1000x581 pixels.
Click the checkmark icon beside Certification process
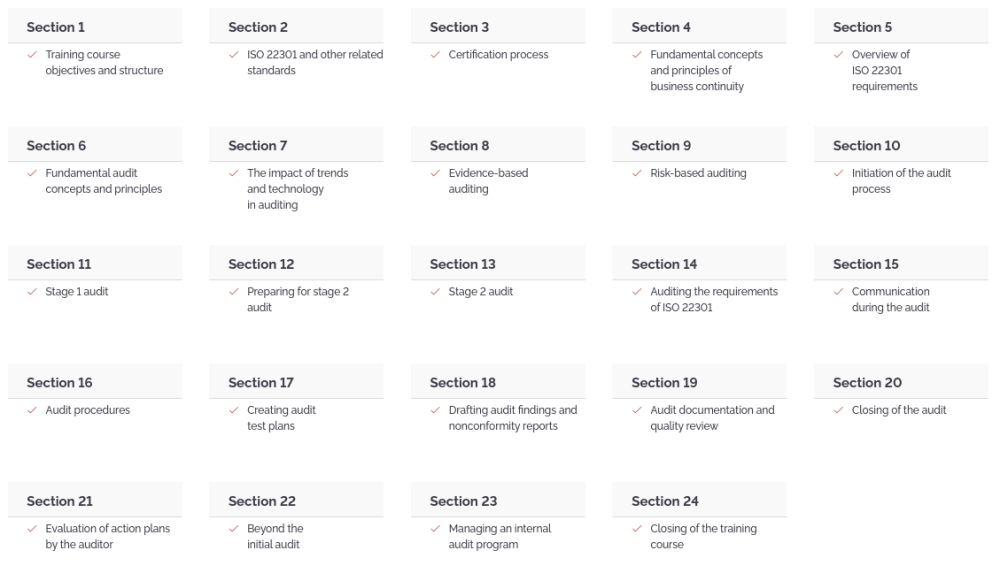[435, 55]
